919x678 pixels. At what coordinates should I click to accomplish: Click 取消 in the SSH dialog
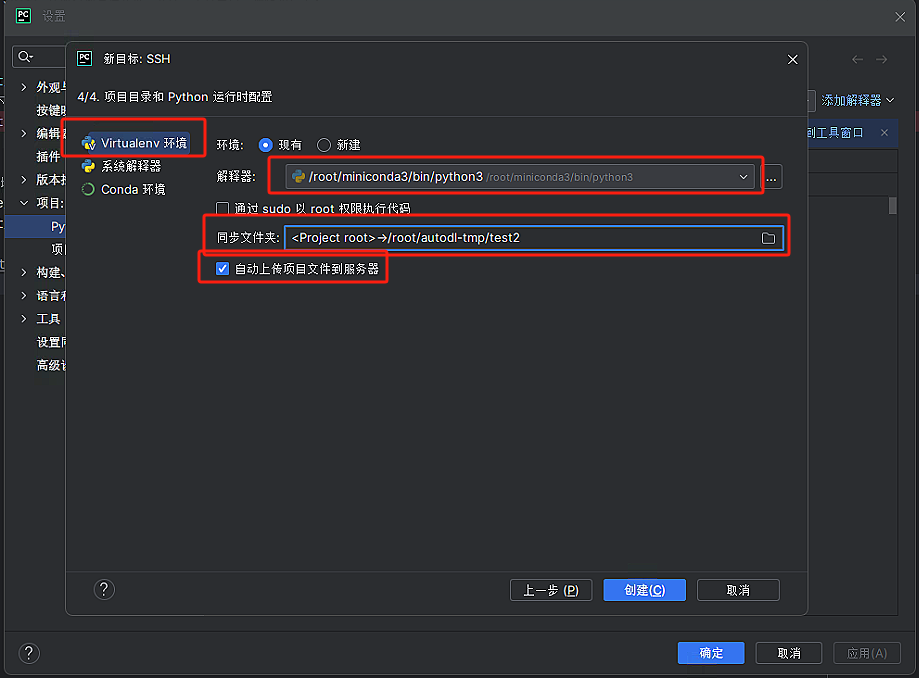738,590
